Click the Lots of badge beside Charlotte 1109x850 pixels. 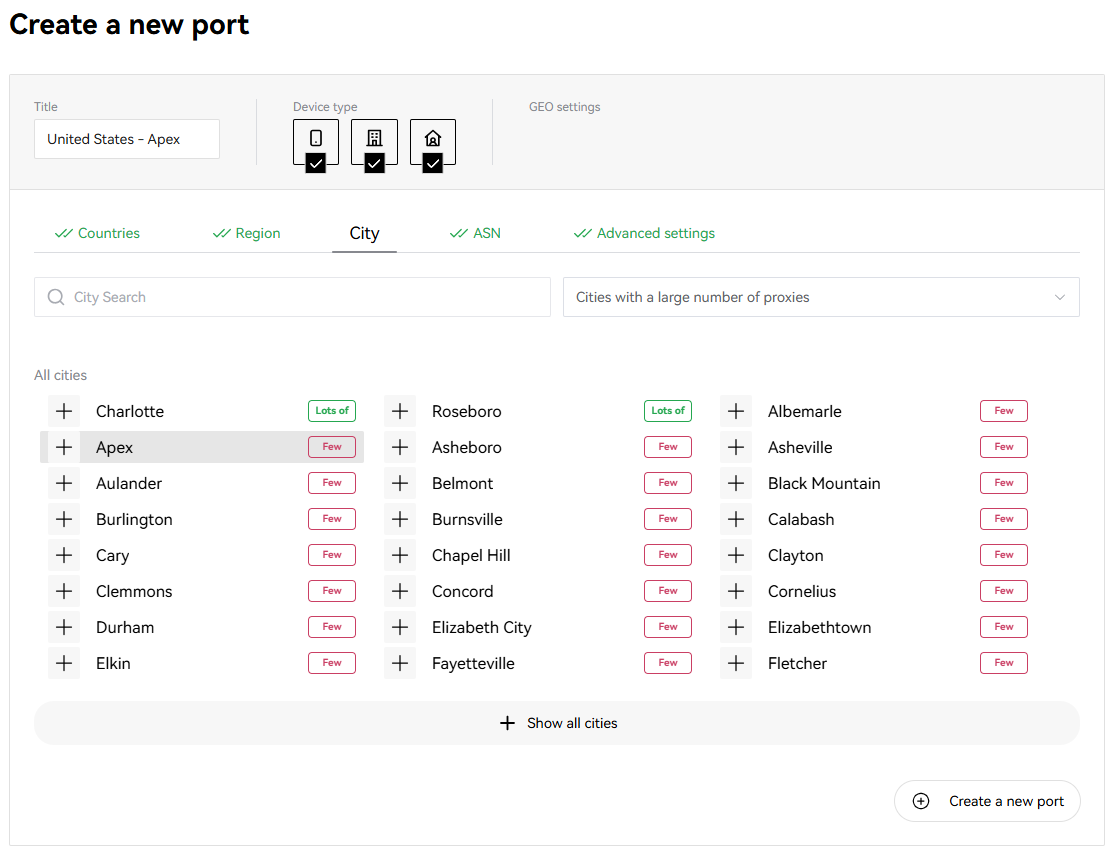pyautogui.click(x=332, y=411)
